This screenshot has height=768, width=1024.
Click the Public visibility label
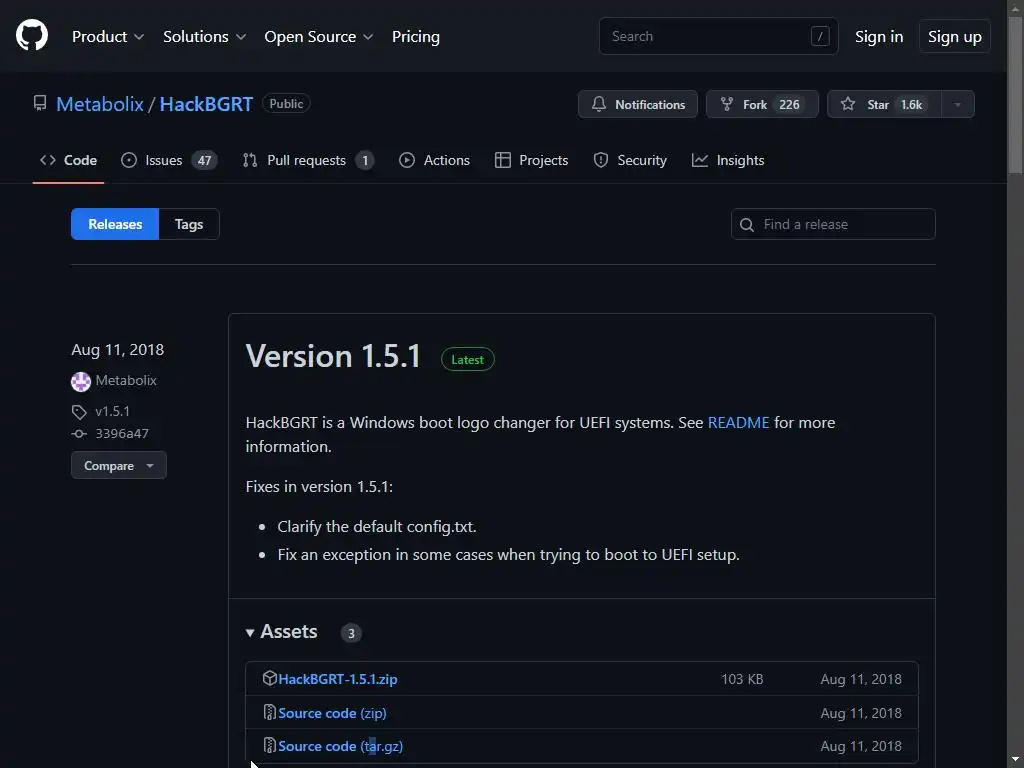point(286,103)
